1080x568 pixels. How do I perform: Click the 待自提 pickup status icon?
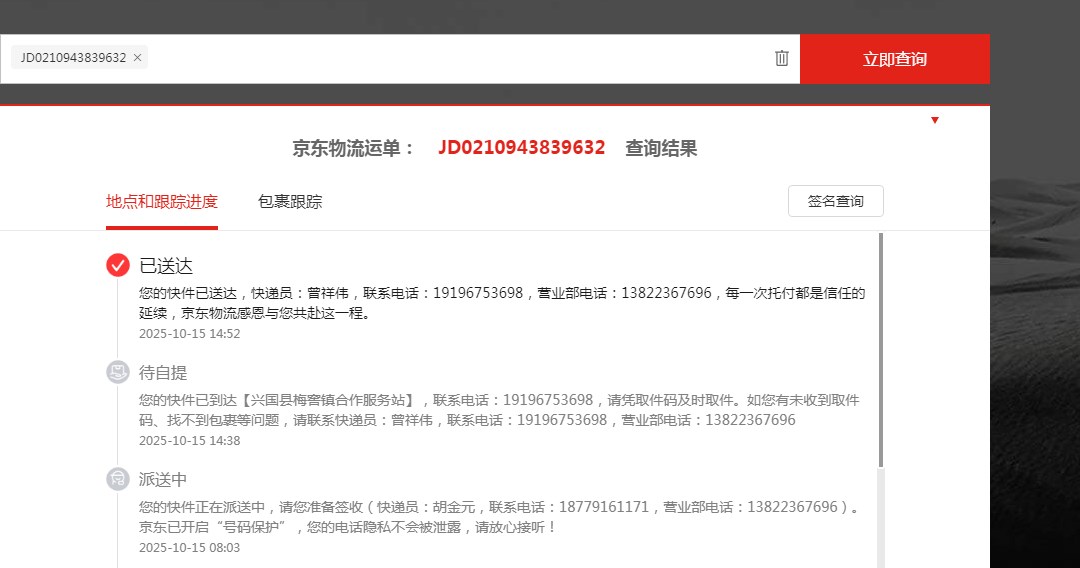click(x=118, y=372)
